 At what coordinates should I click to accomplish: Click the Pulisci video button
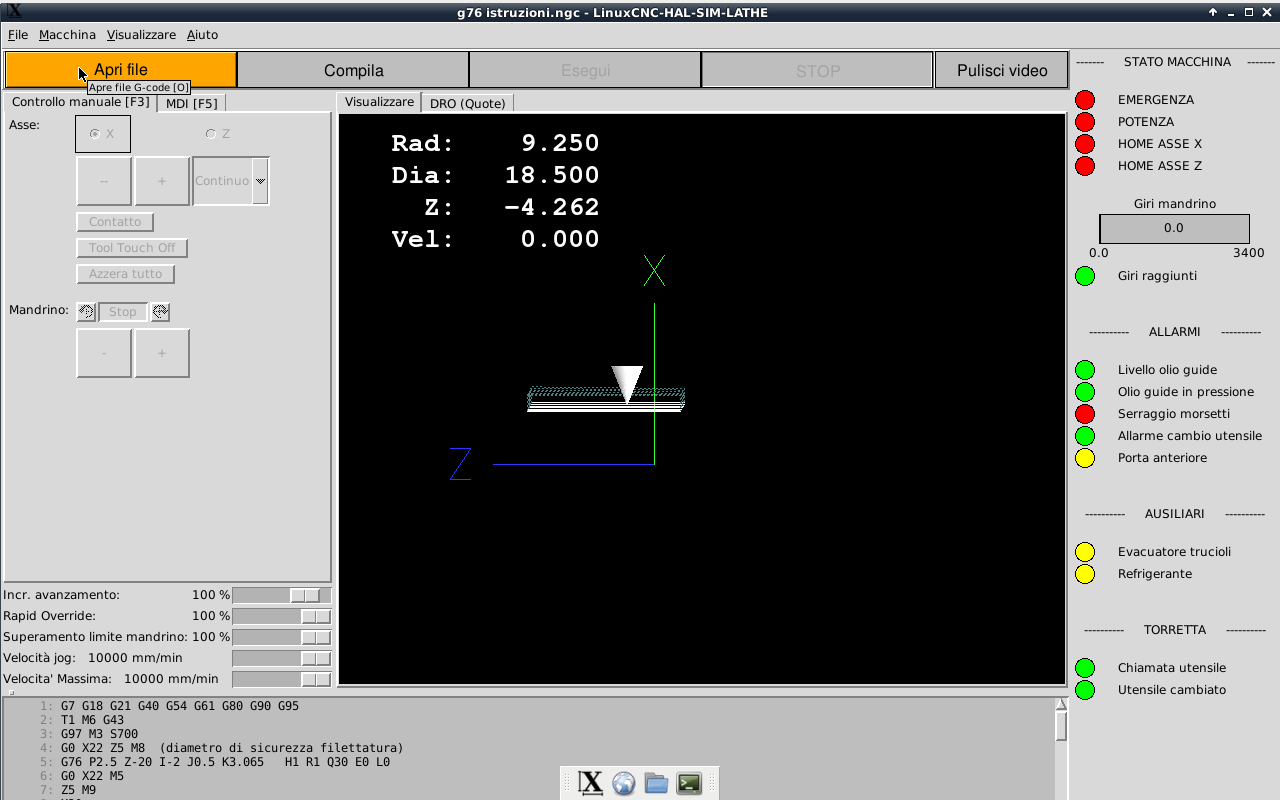pyautogui.click(x=1002, y=71)
